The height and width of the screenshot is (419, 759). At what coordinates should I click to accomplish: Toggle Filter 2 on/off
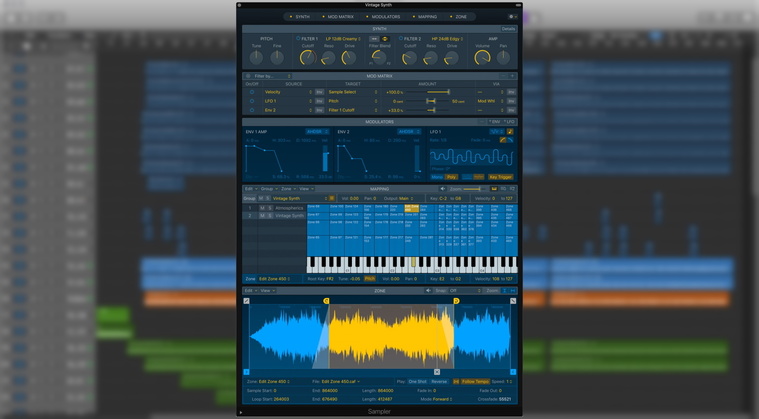coord(401,38)
